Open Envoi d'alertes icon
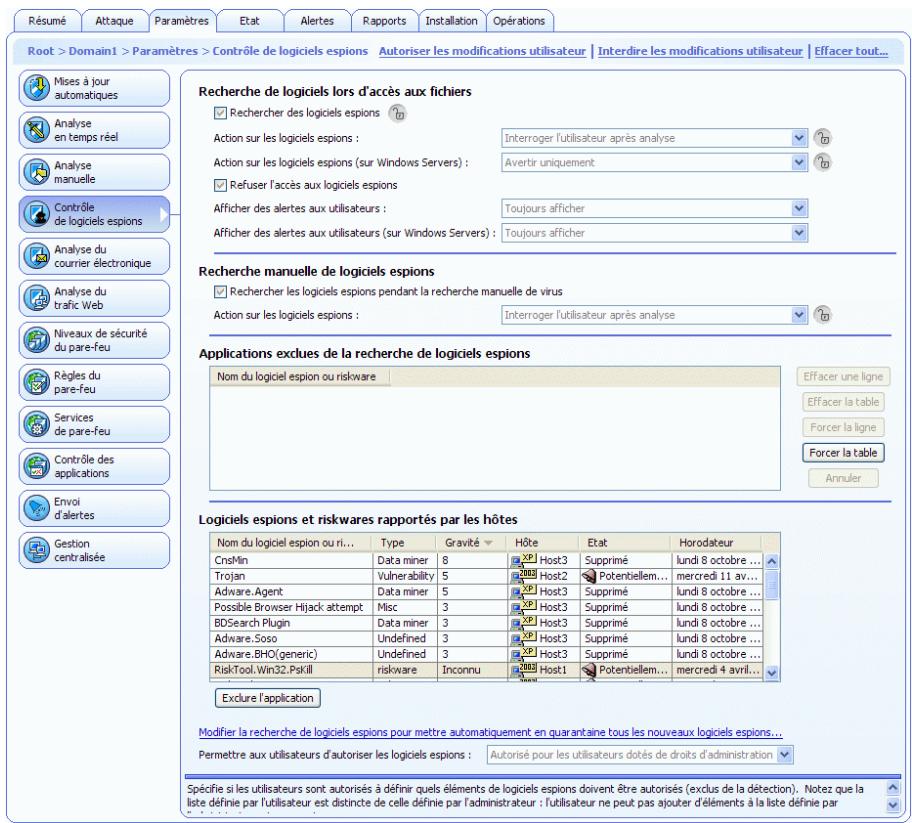Screen dimensions: 912x823 point(36,508)
